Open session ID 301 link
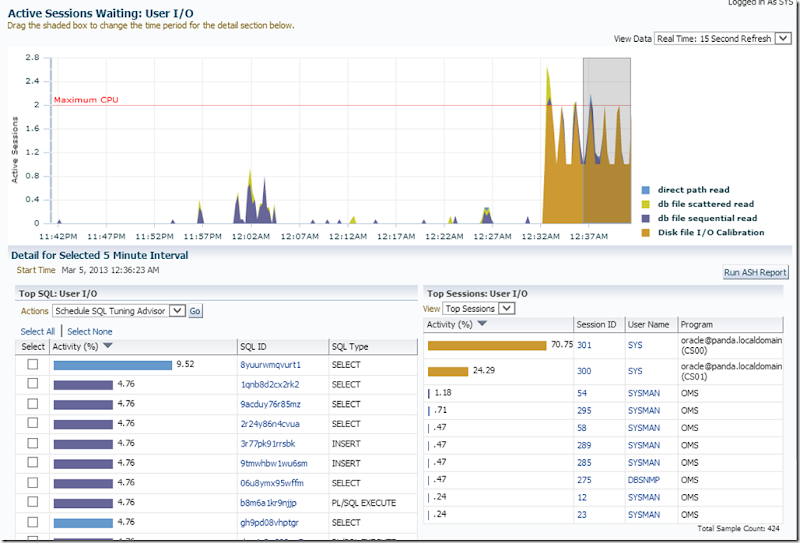 pos(584,345)
